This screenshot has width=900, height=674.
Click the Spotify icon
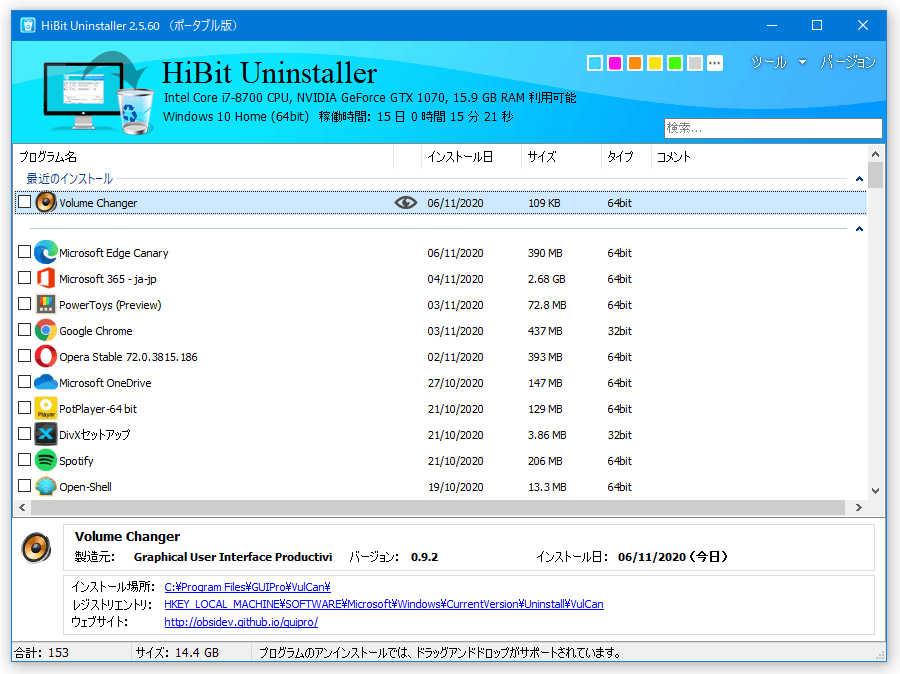click(x=46, y=460)
